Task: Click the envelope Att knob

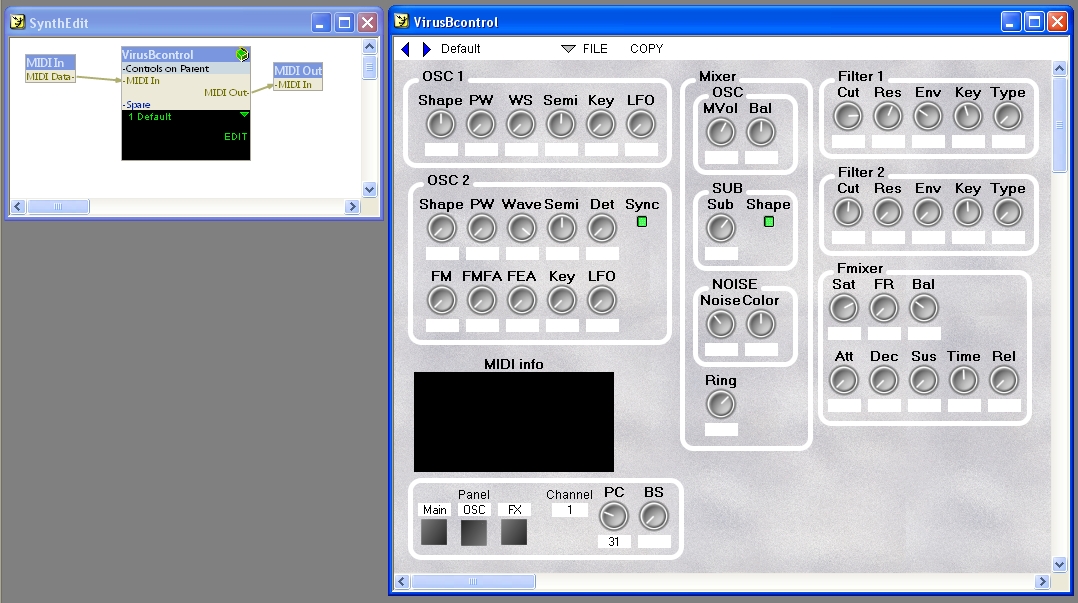Action: pos(844,380)
